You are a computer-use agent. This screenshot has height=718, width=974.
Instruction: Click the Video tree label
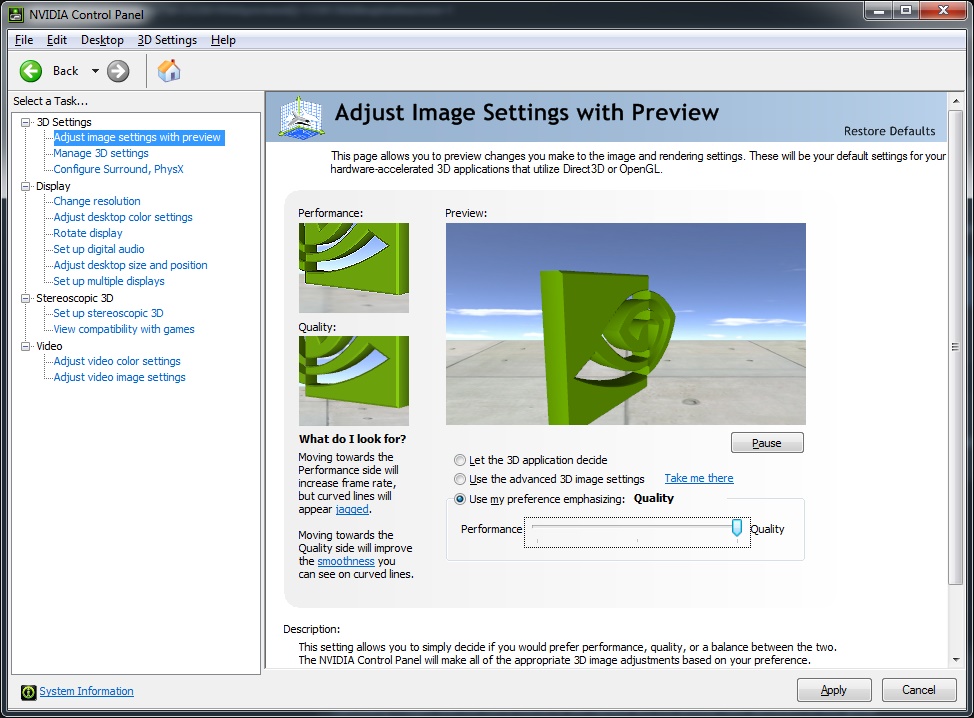pos(49,346)
